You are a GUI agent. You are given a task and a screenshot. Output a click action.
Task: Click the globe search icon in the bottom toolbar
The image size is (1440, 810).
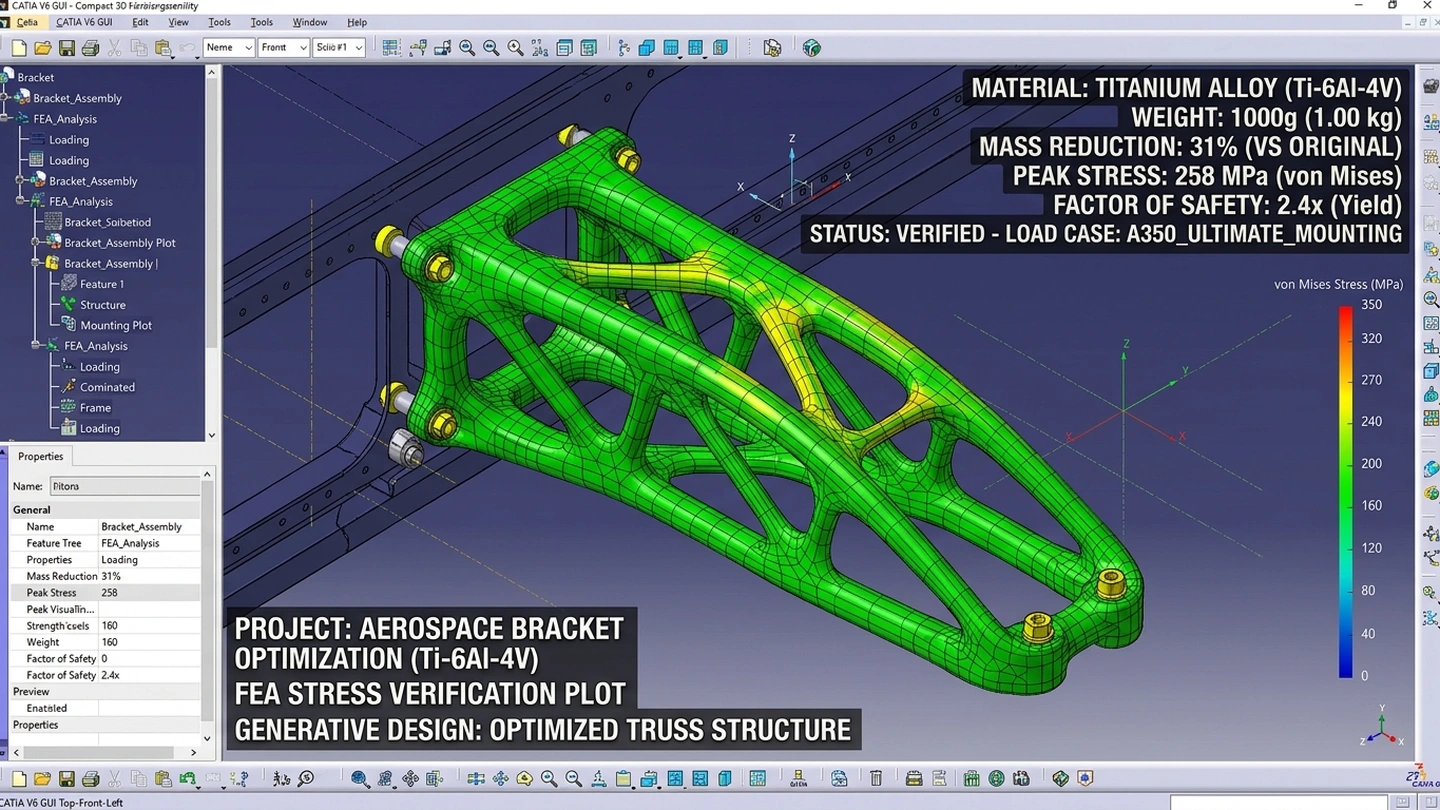point(360,778)
